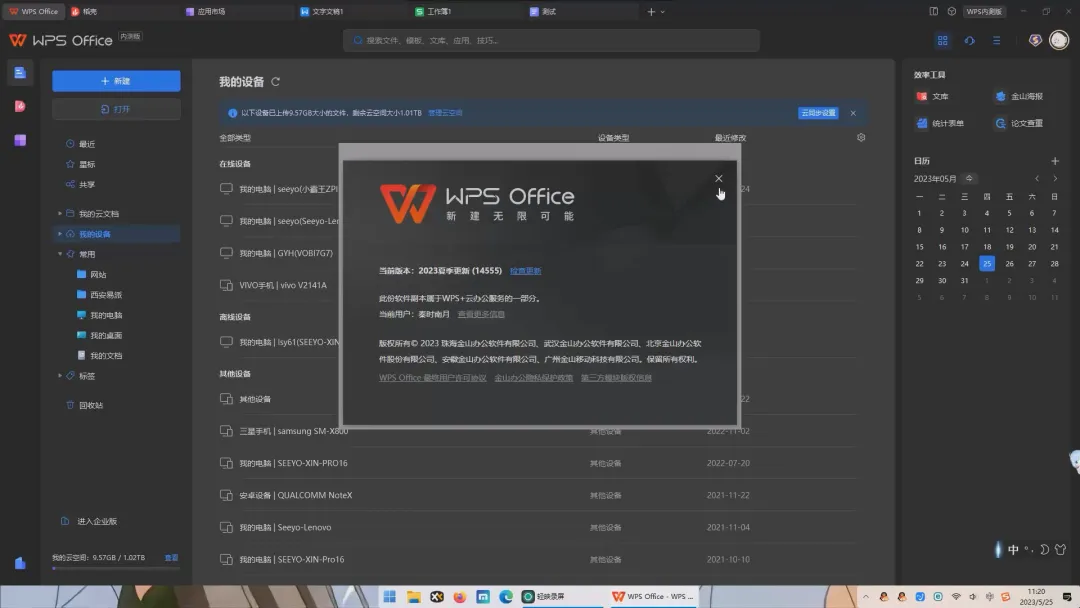Switch to the 应用市场 tab
The height and width of the screenshot is (608, 1080).
click(x=236, y=11)
